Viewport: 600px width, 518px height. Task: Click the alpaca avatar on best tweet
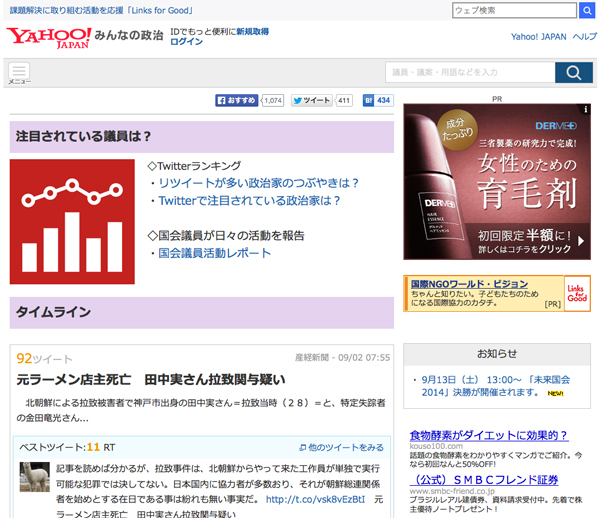(x=35, y=476)
